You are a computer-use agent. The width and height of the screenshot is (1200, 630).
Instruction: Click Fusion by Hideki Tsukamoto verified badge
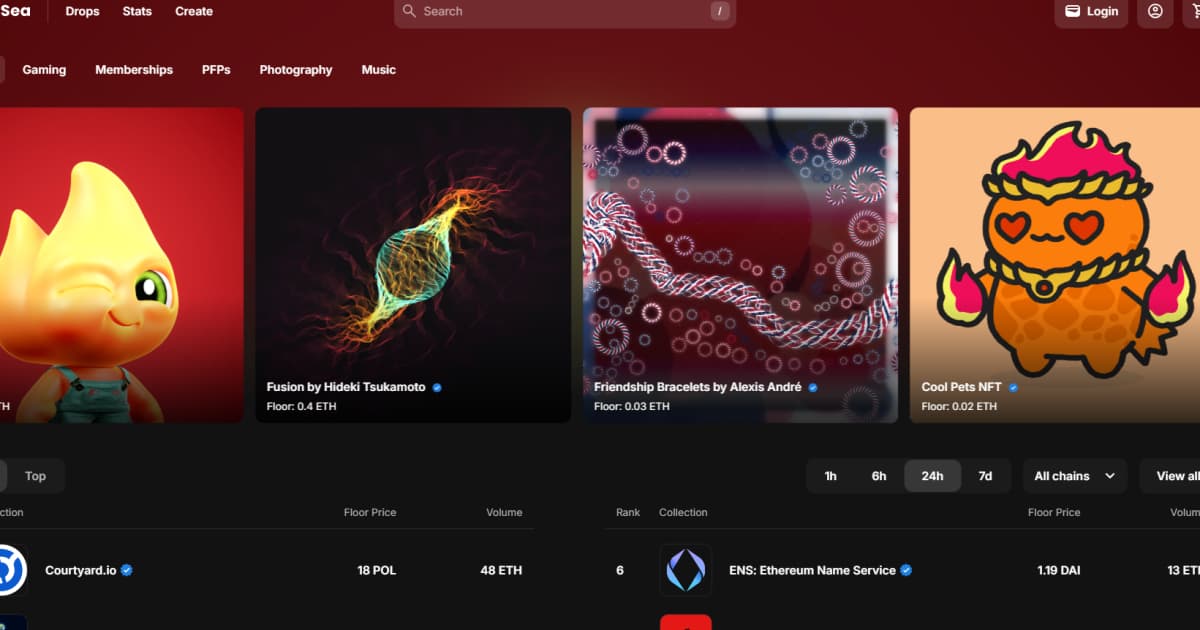[437, 387]
